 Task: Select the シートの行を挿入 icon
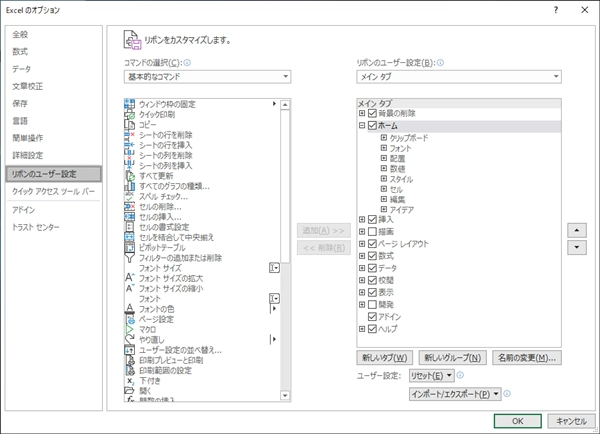point(130,145)
